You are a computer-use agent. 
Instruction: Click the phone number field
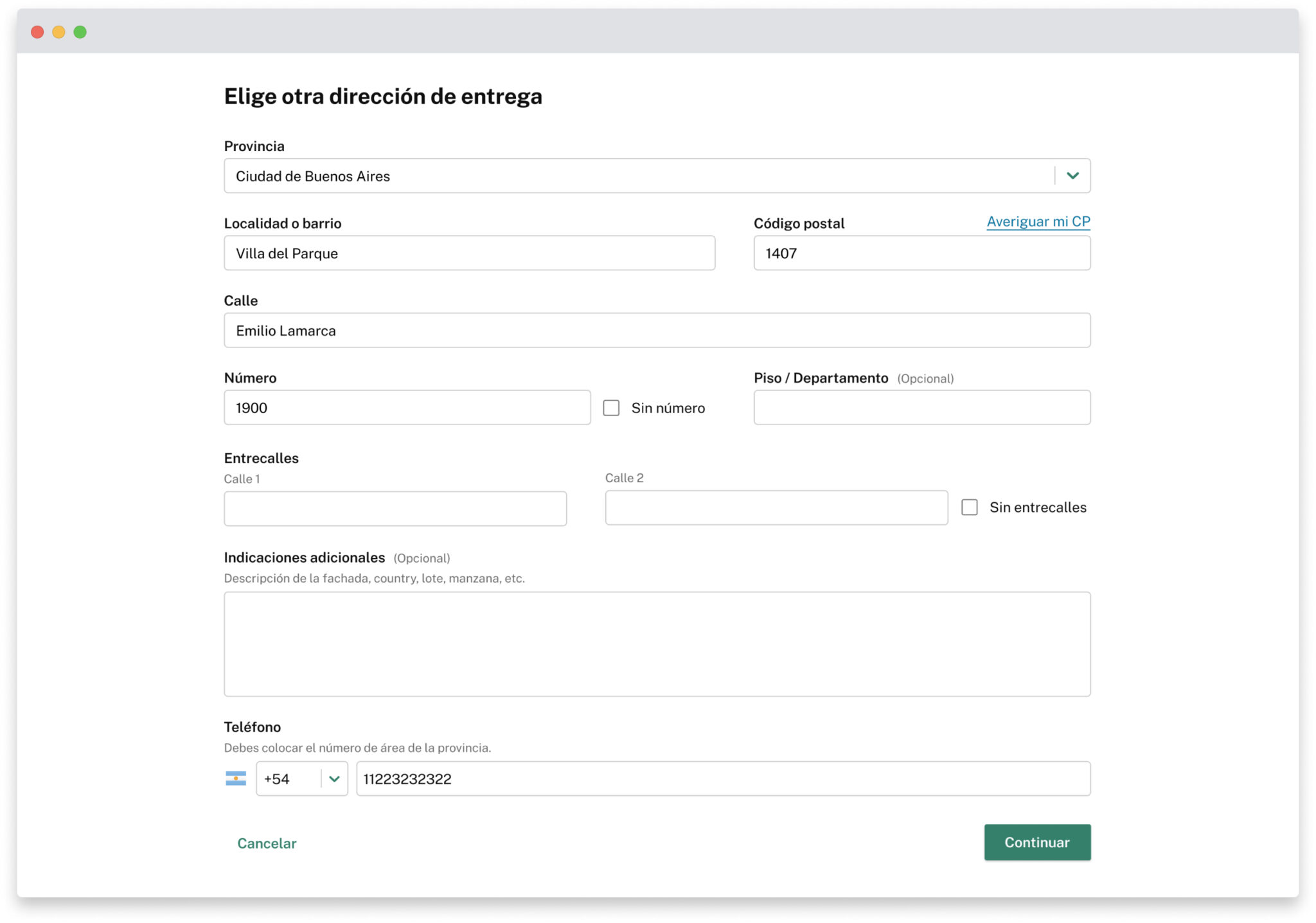coord(724,778)
